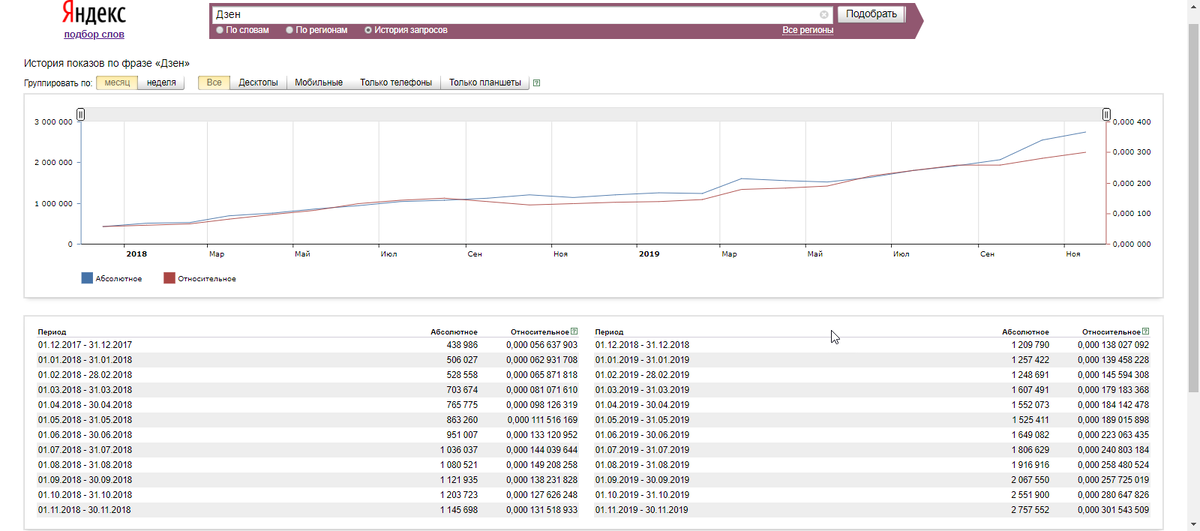Group results by месяц
This screenshot has width=1200, height=531.
(118, 82)
